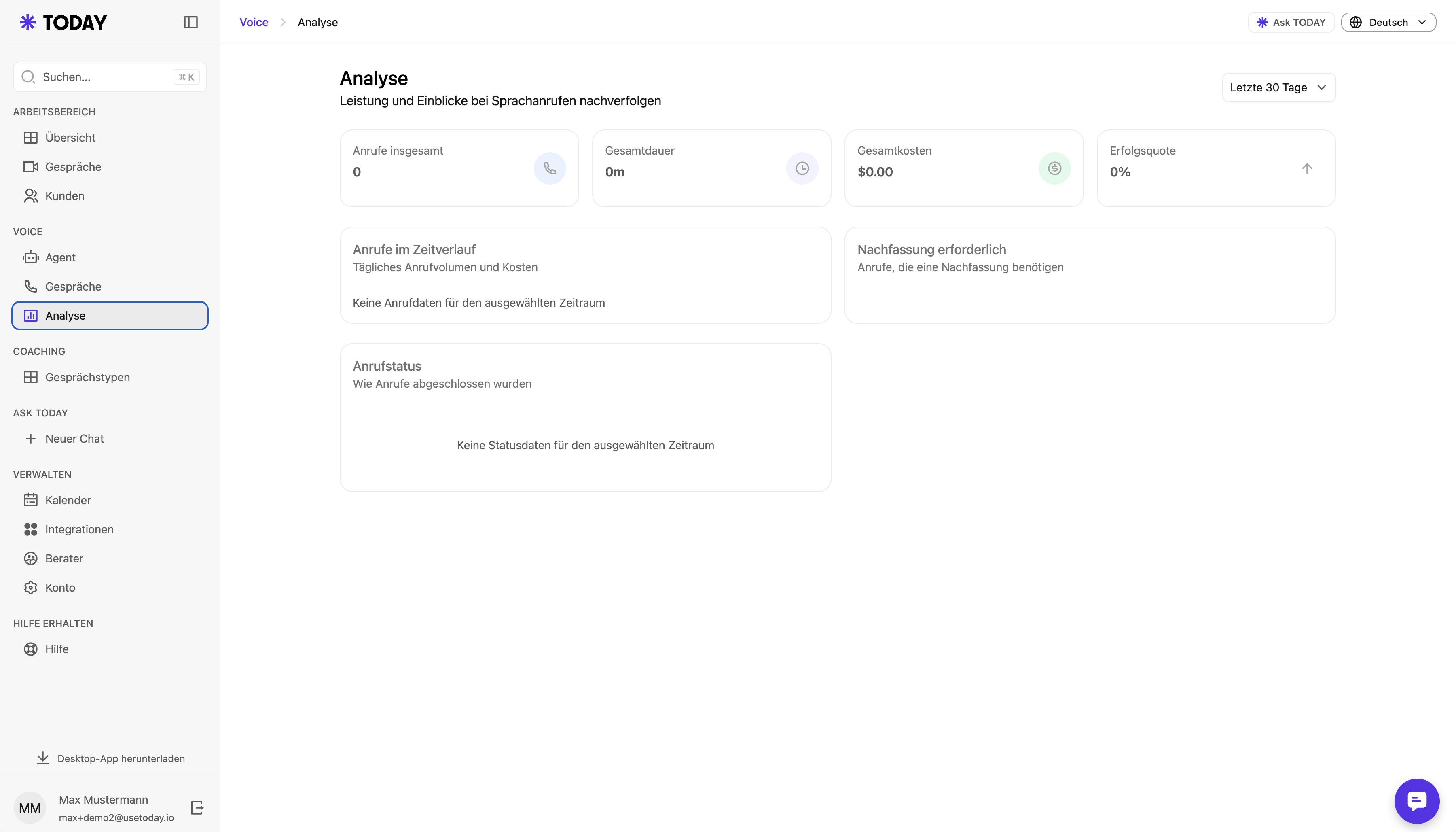
Task: Open the Letzte 30 Tage period dropdown
Action: click(x=1278, y=87)
